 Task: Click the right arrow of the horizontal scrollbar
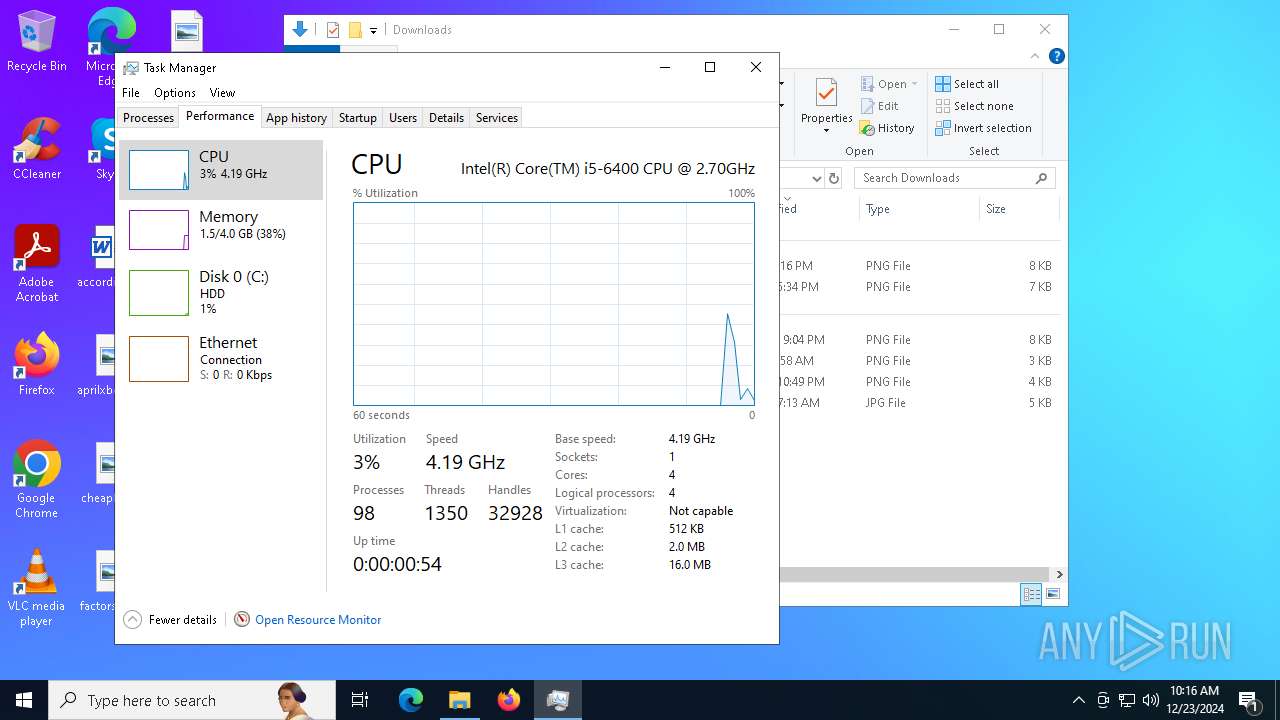coord(1059,575)
